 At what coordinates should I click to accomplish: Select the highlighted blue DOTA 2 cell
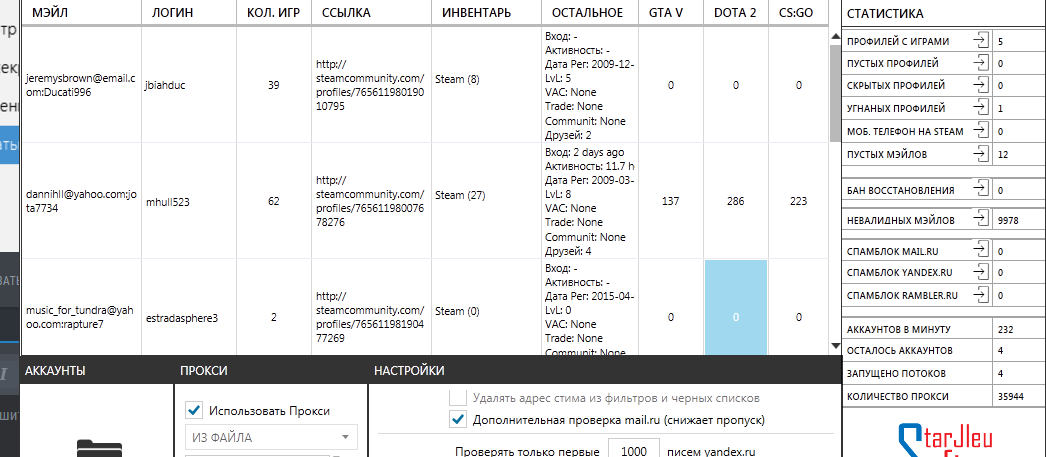(x=736, y=308)
